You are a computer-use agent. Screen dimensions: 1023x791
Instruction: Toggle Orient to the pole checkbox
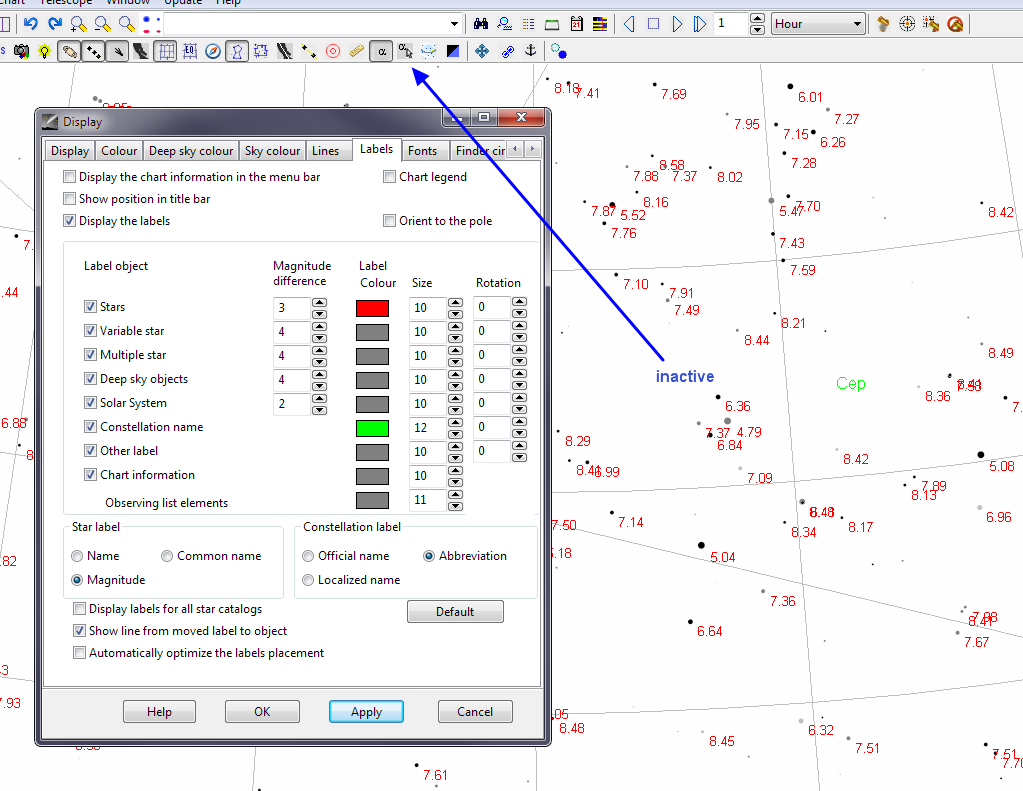[x=389, y=221]
